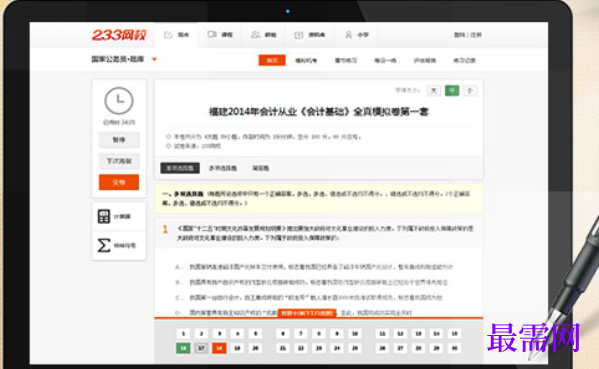The width and height of the screenshot is (599, 369).
Task: Open the 课程 video course tab
Action: click(x=220, y=35)
